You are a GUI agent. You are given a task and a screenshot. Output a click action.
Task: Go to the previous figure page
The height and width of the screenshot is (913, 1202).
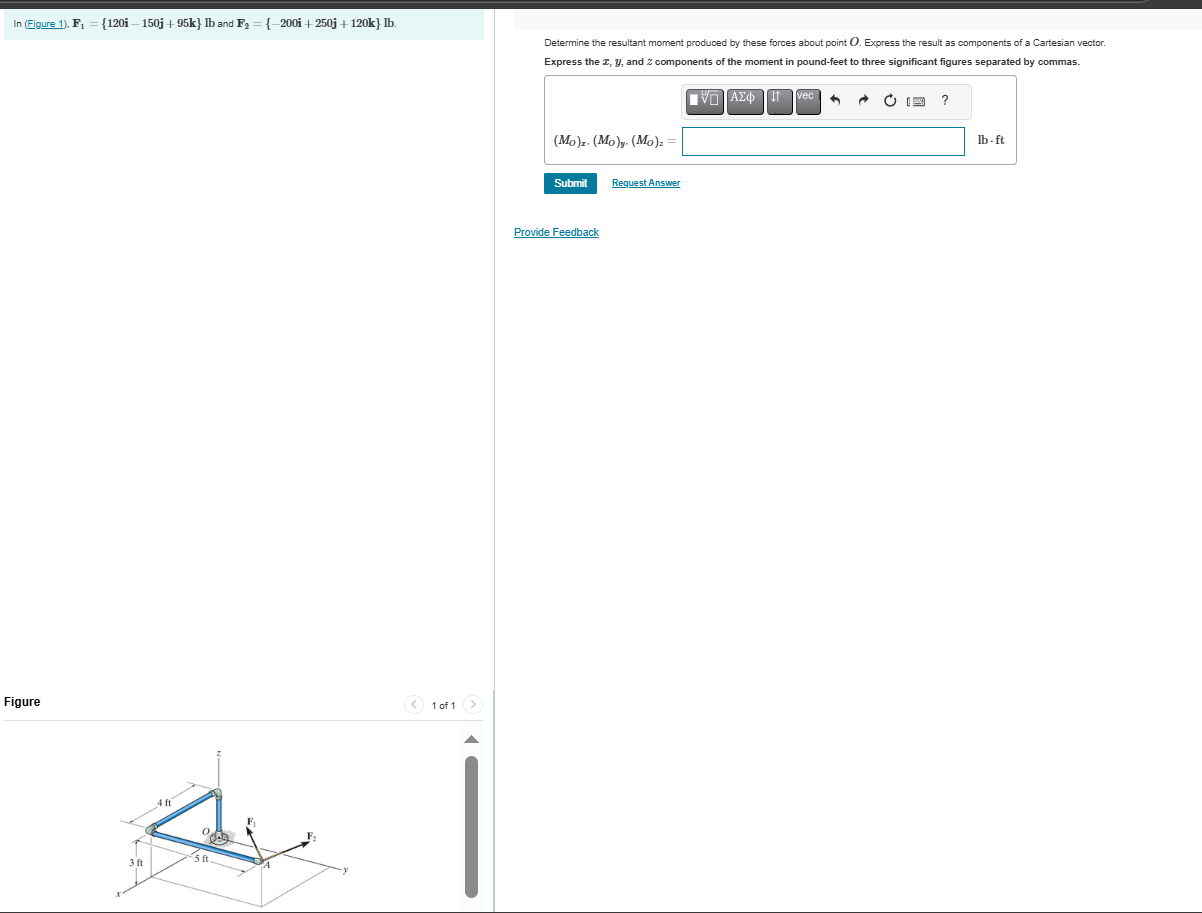tap(414, 704)
